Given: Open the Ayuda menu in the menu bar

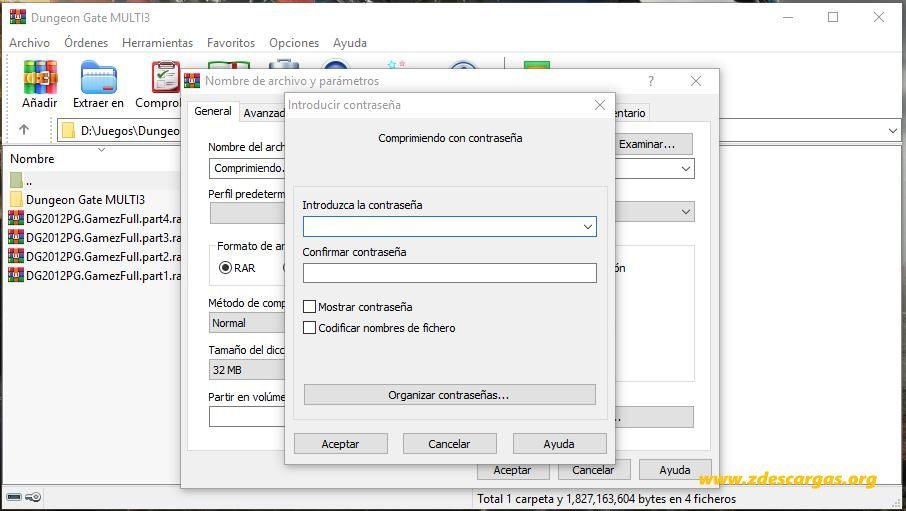Looking at the screenshot, I should [x=350, y=43].
